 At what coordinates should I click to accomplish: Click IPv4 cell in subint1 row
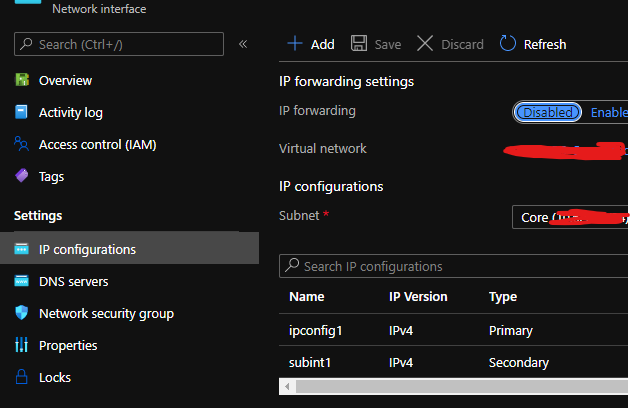[401, 363]
